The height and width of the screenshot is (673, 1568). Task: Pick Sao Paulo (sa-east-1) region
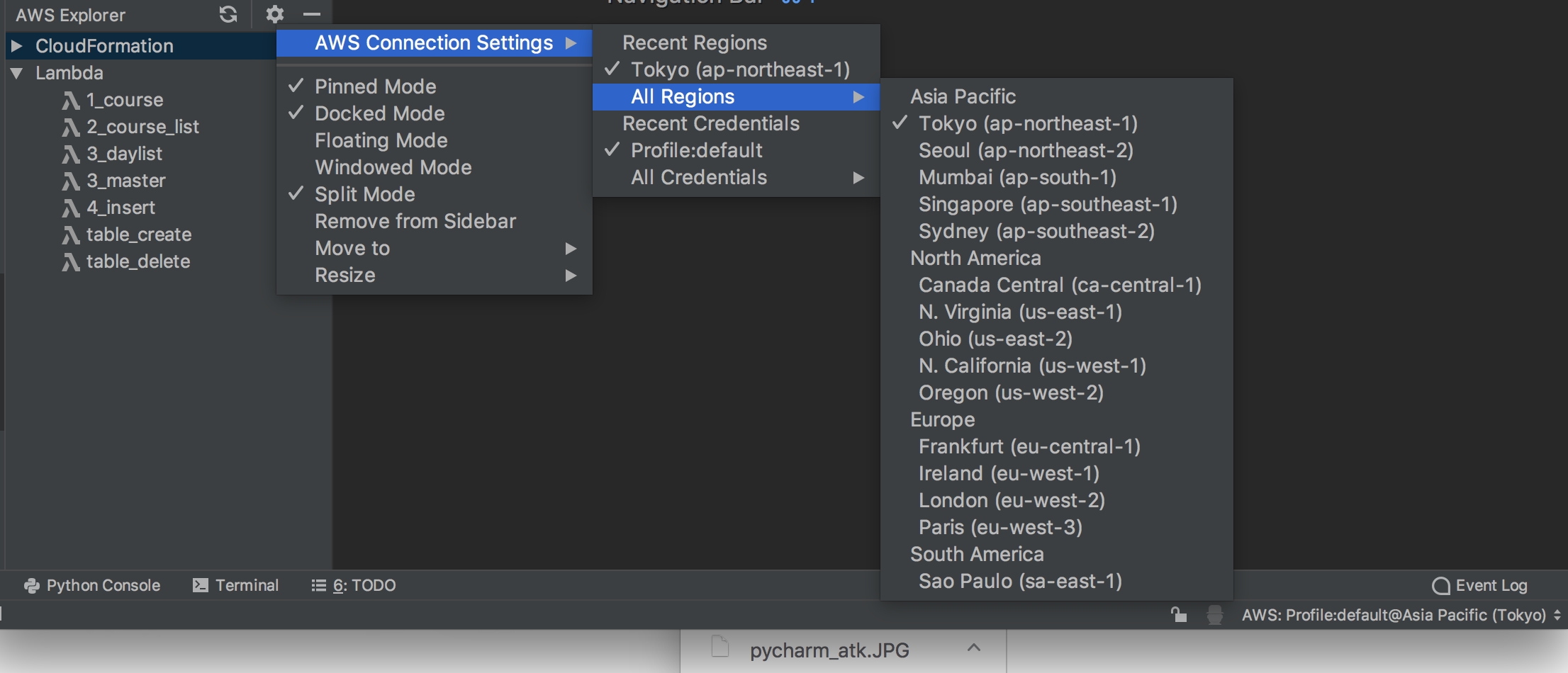click(1056, 581)
